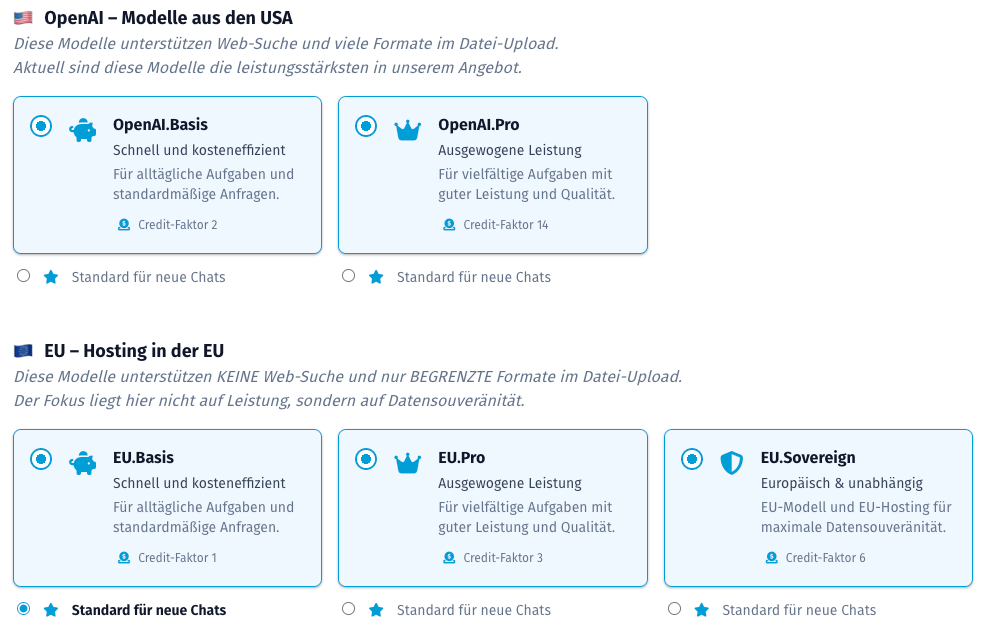The height and width of the screenshot is (635, 983).
Task: Select the OpenAI.Pro model radio button
Action: [x=366, y=126]
